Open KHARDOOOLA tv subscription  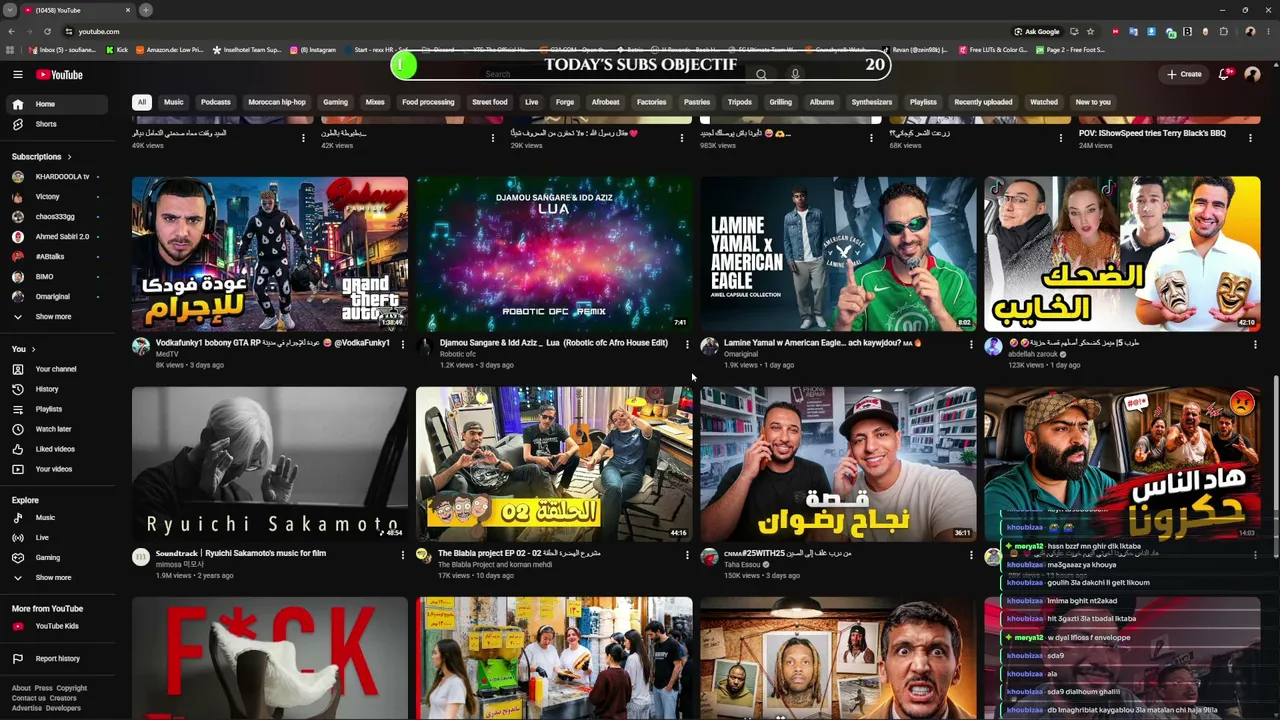(55, 177)
